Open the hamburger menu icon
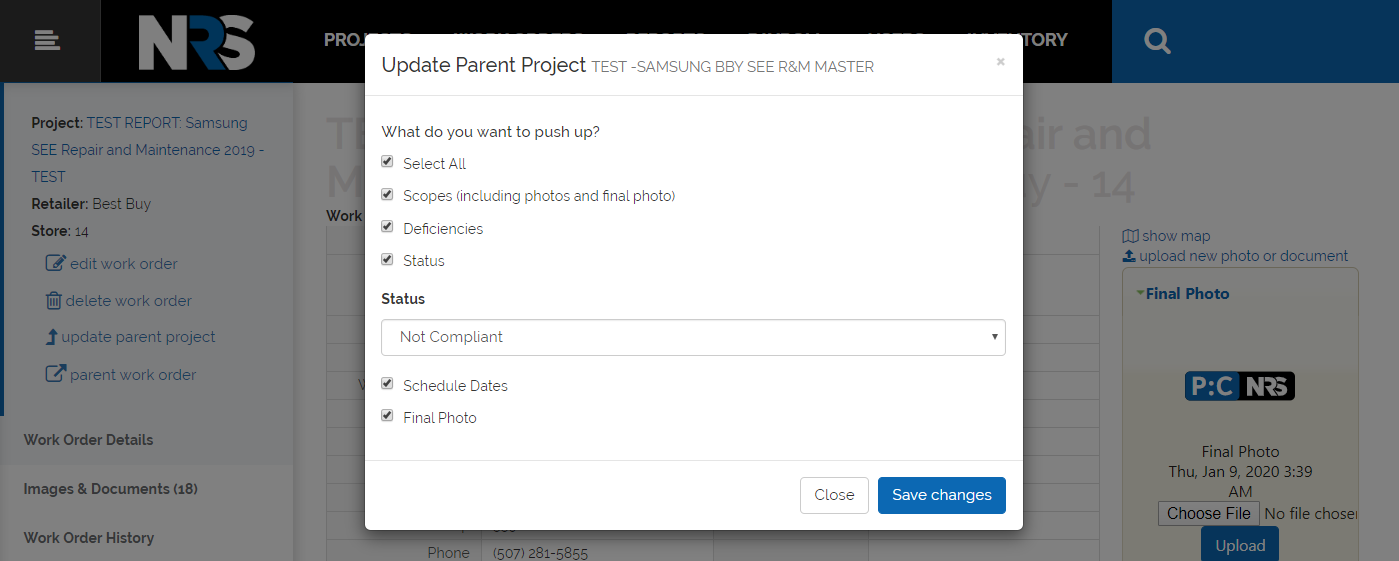The image size is (1399, 561). [47, 40]
